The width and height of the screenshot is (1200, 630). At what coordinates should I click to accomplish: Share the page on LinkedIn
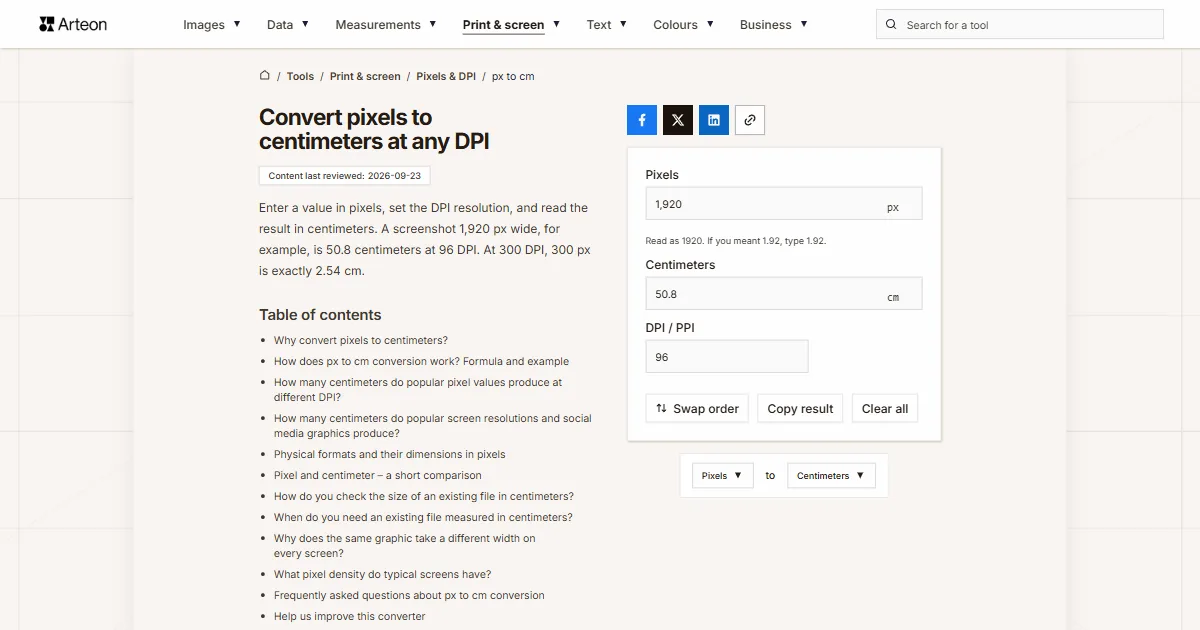(x=714, y=120)
